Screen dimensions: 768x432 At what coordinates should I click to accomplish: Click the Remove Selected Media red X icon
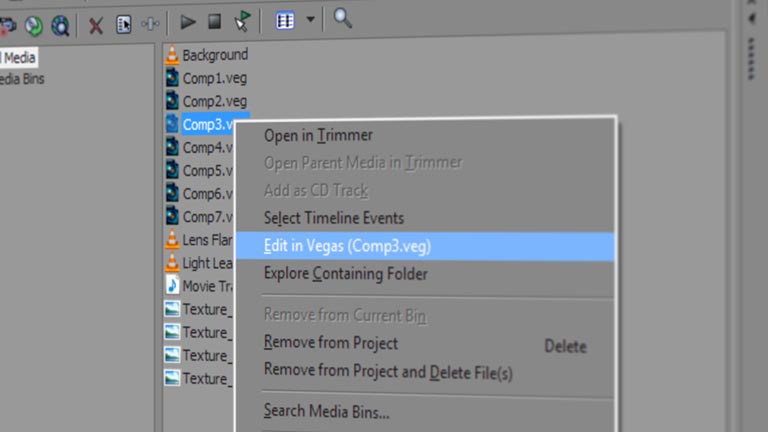tap(96, 25)
